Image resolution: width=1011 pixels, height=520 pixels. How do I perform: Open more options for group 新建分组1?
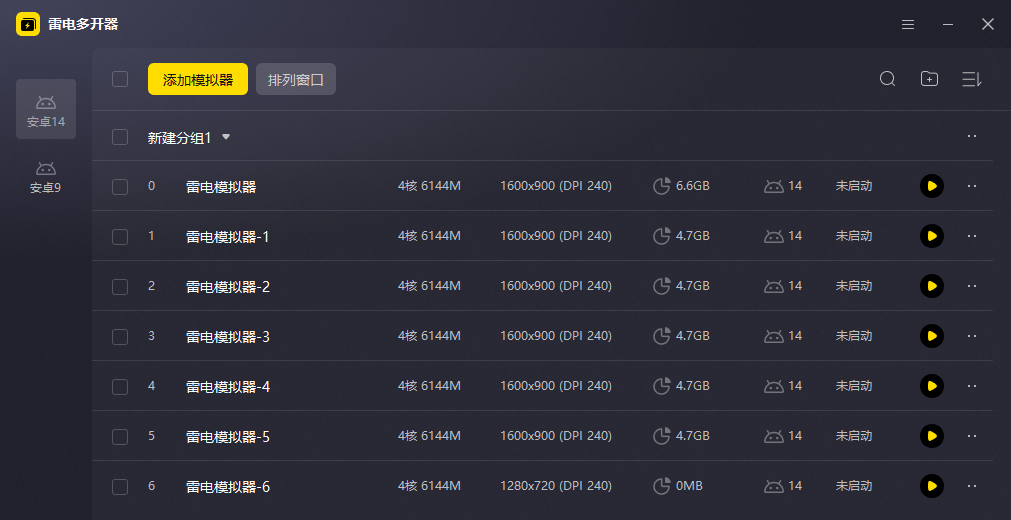pos(972,136)
